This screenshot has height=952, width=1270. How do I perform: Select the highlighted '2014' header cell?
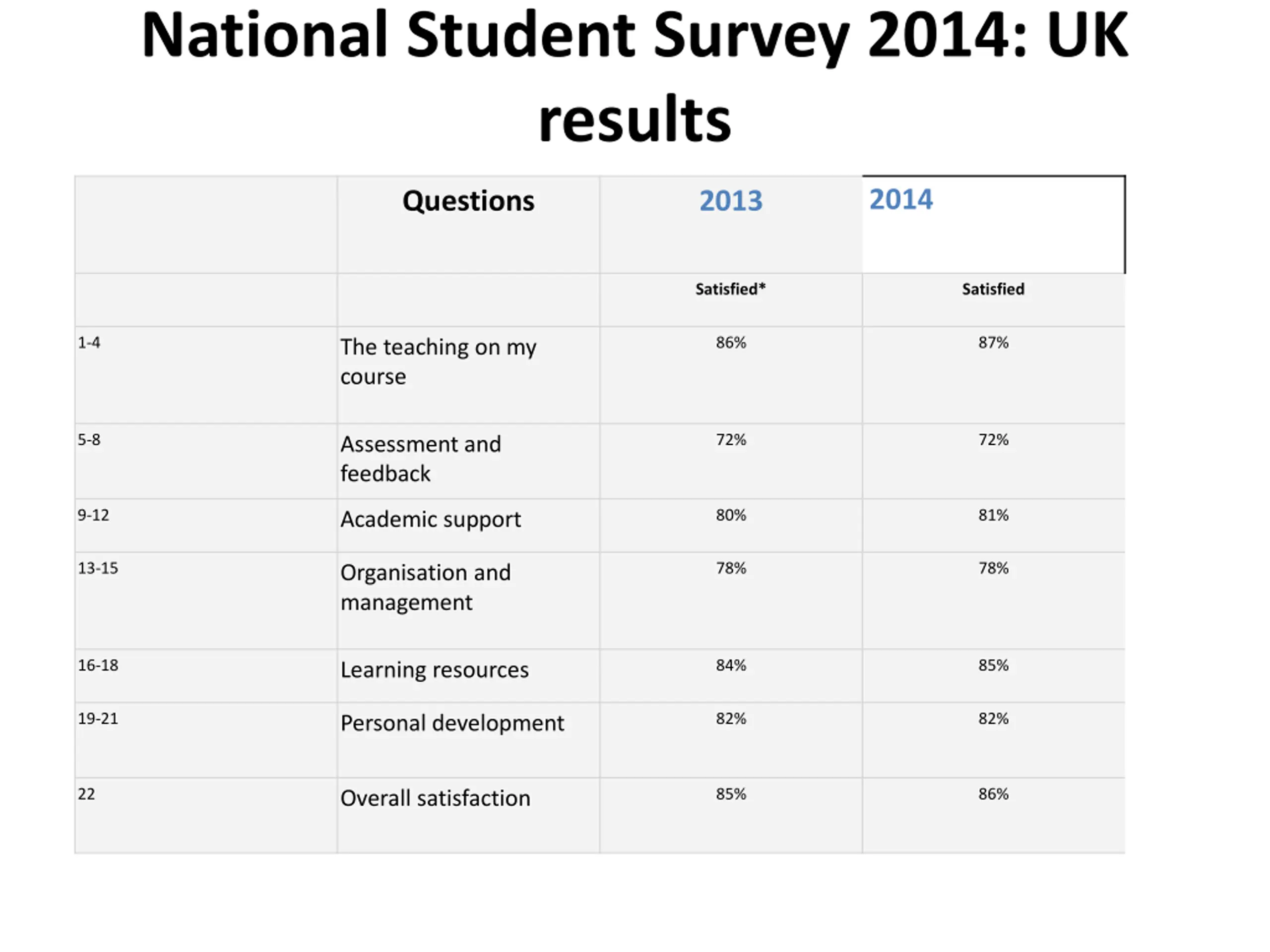point(993,225)
